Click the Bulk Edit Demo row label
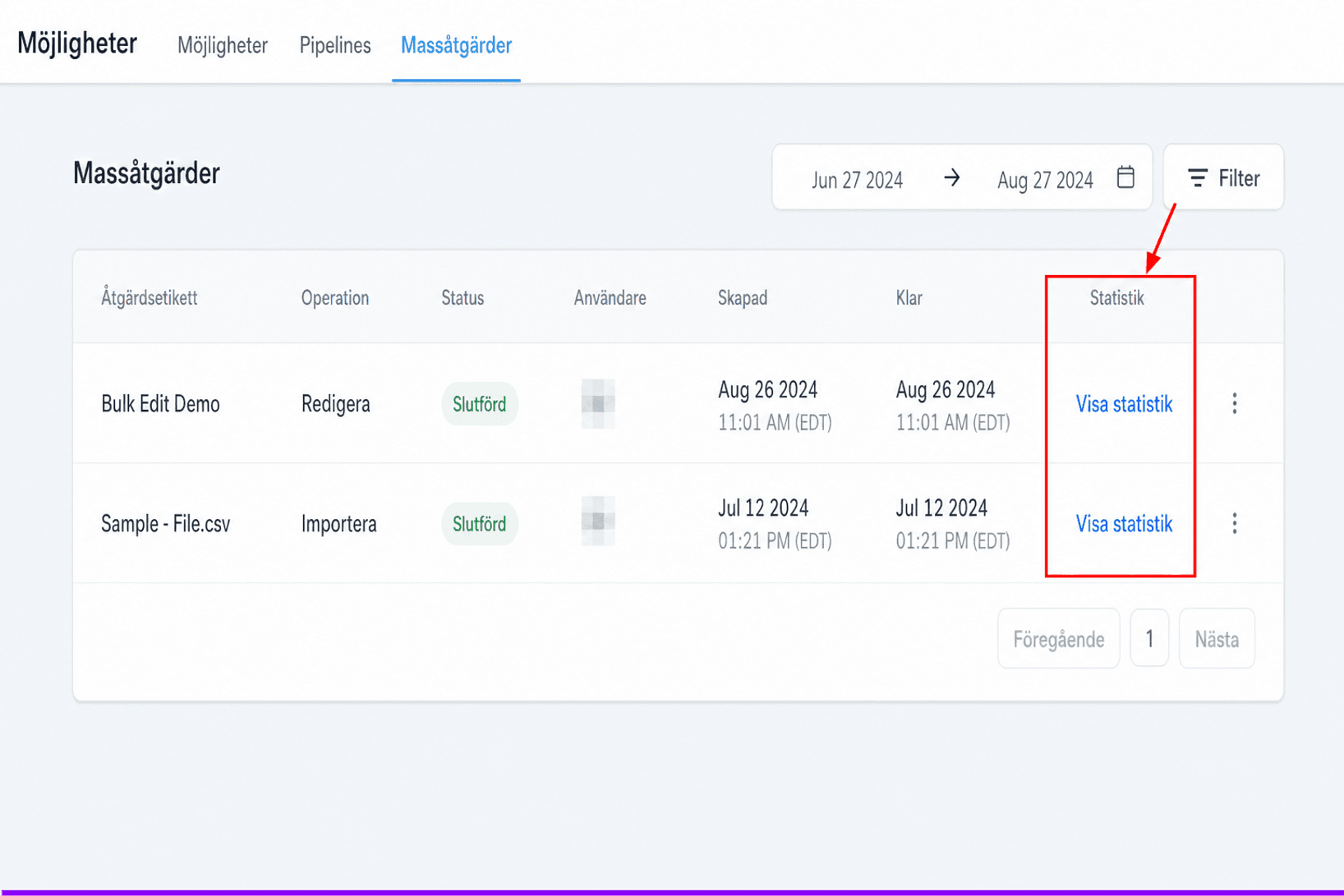 160,404
